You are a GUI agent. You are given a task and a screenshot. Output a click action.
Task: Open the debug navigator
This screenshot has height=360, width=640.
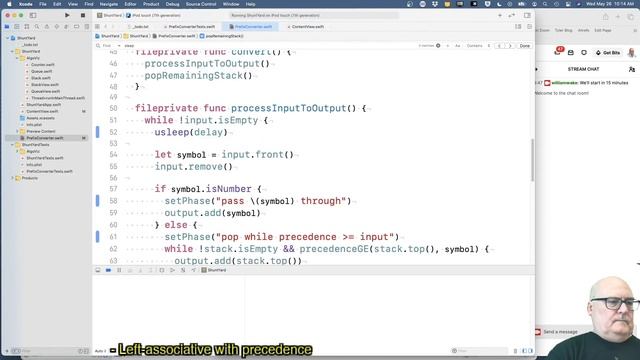(66, 27)
